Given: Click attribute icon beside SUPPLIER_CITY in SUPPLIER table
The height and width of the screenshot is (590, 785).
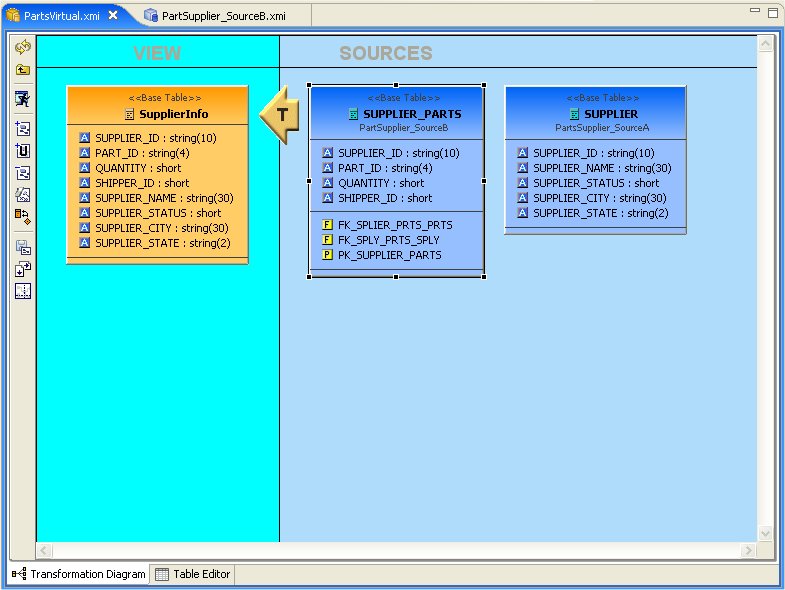Looking at the screenshot, I should [x=522, y=198].
